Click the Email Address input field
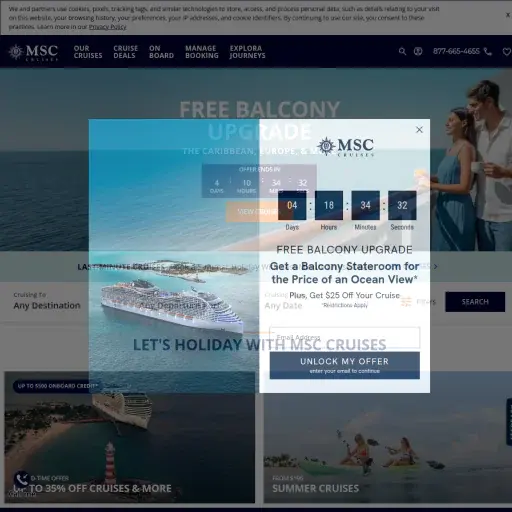512x512 pixels. (345, 338)
